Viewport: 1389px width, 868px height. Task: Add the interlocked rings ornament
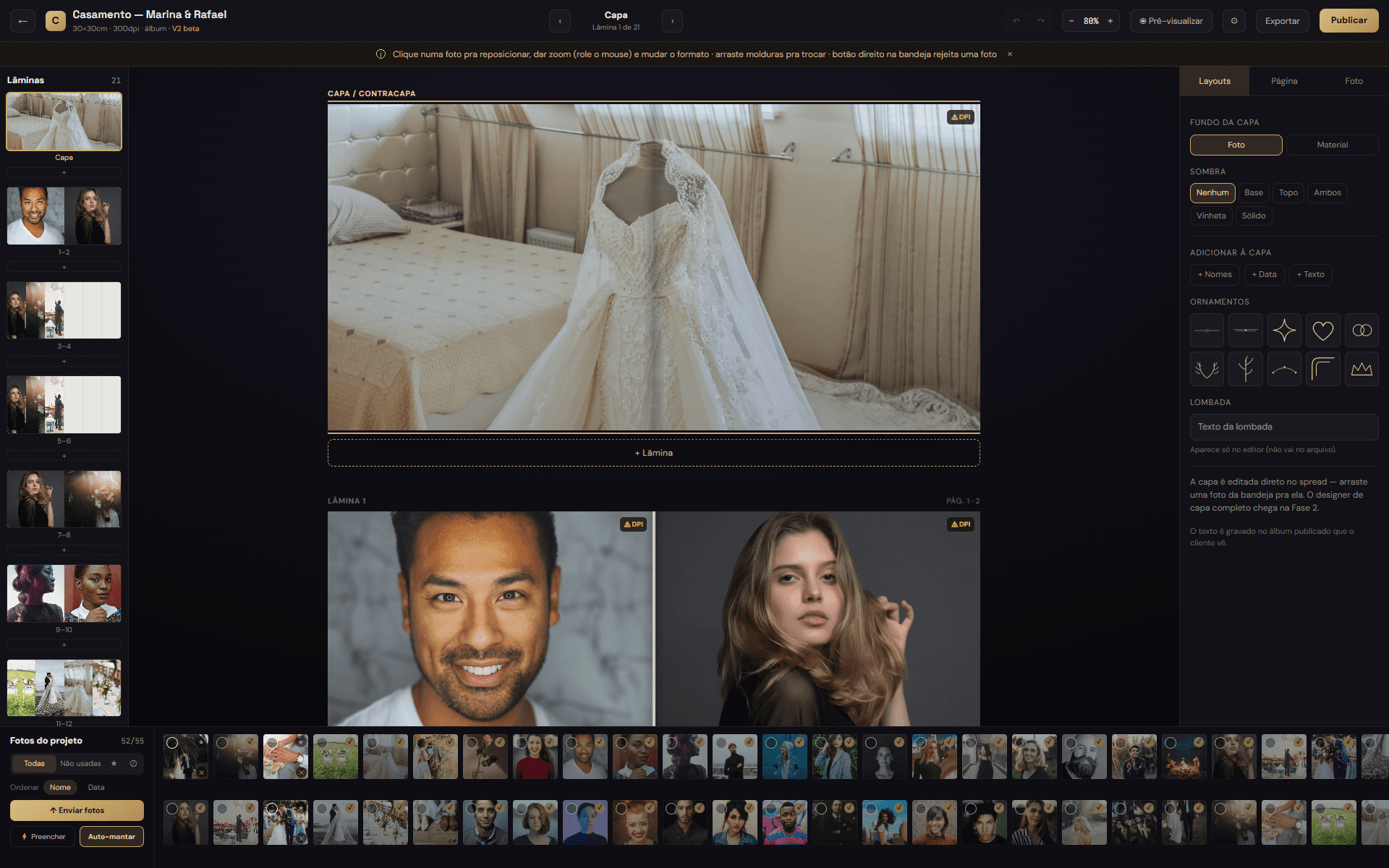click(1362, 331)
